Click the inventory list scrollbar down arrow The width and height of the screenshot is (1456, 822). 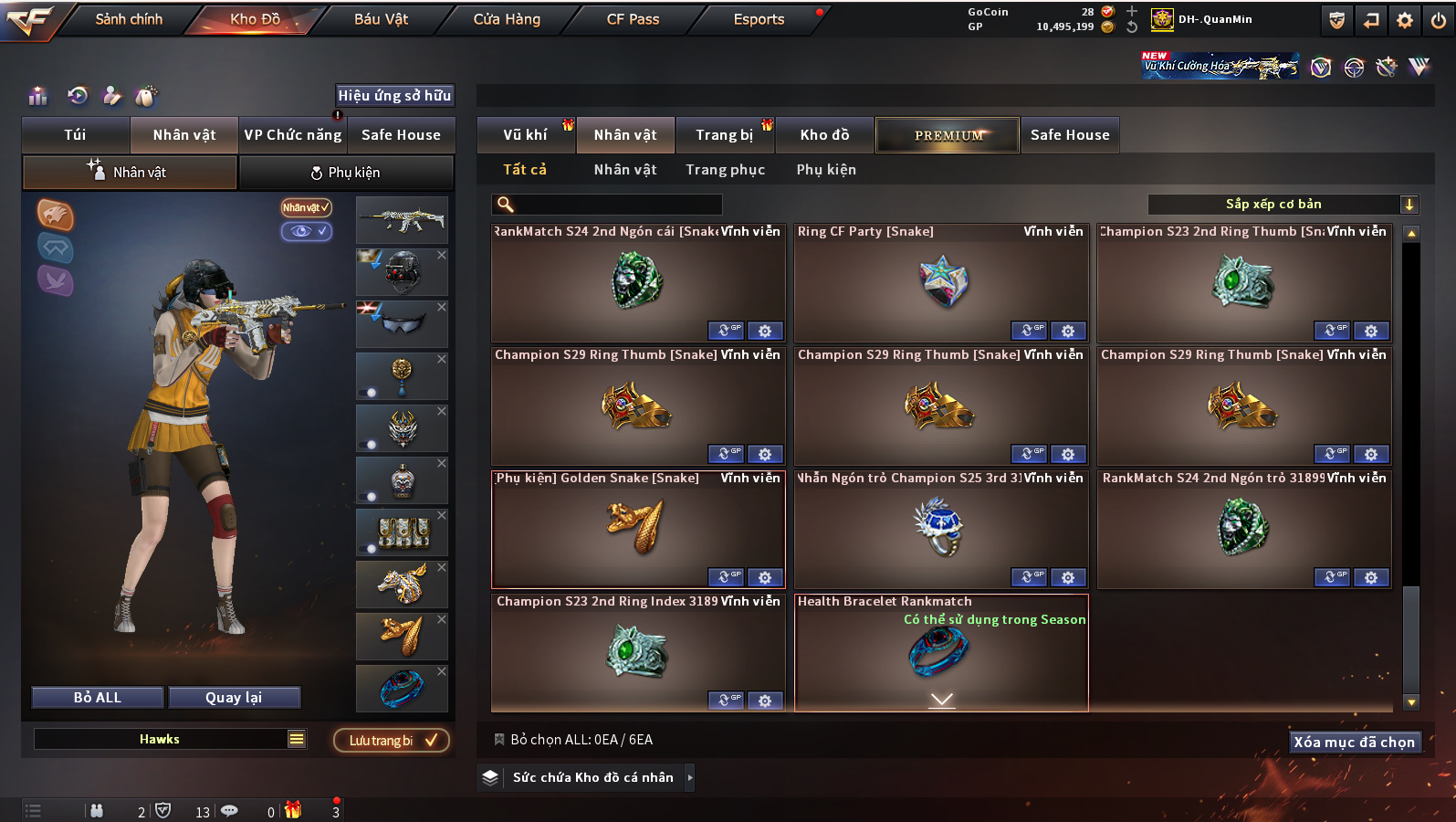1411,702
